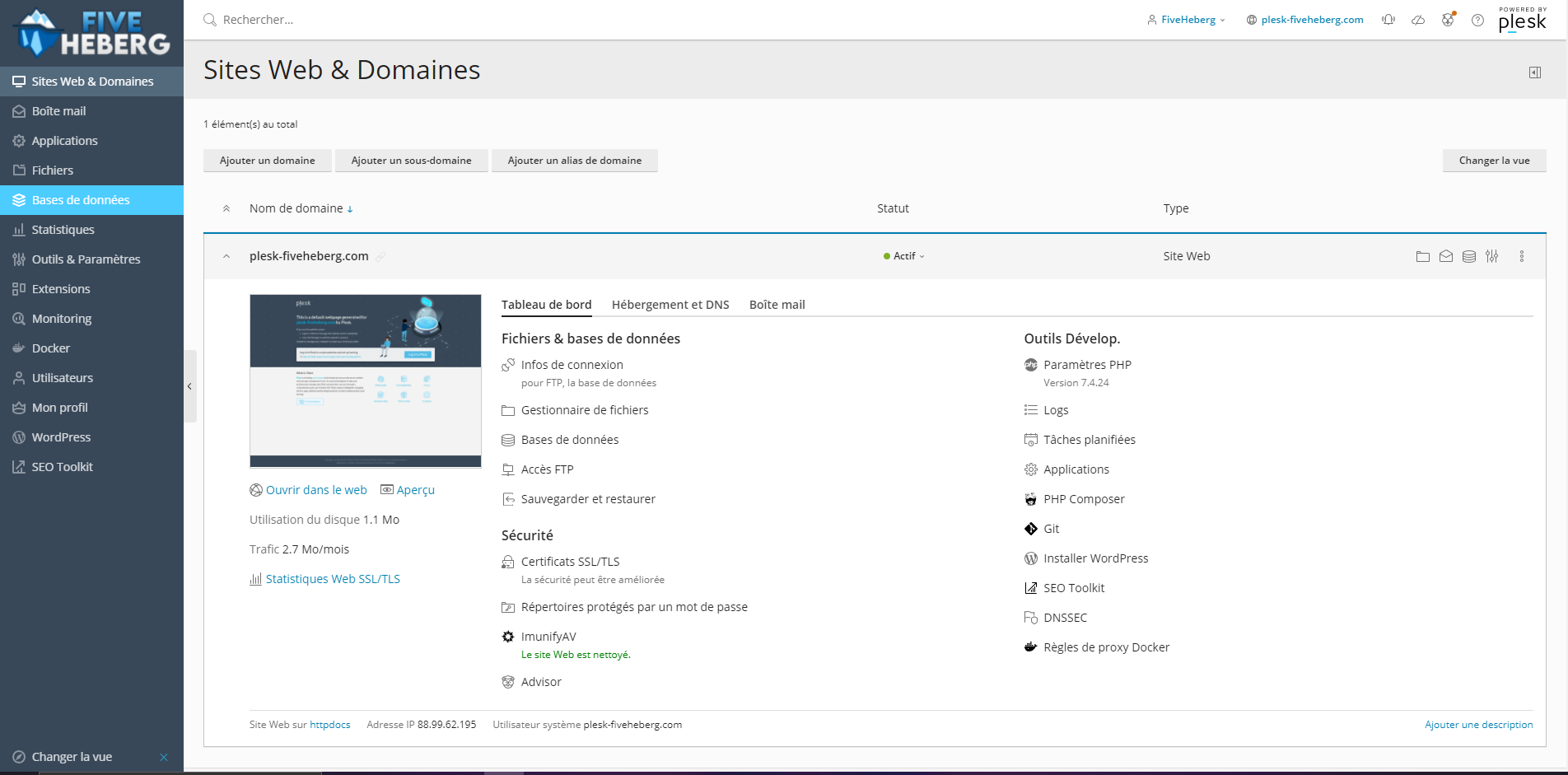Open mail icon in plesk-fiveheberg.com row
The width and height of the screenshot is (1568, 775).
click(1445, 256)
